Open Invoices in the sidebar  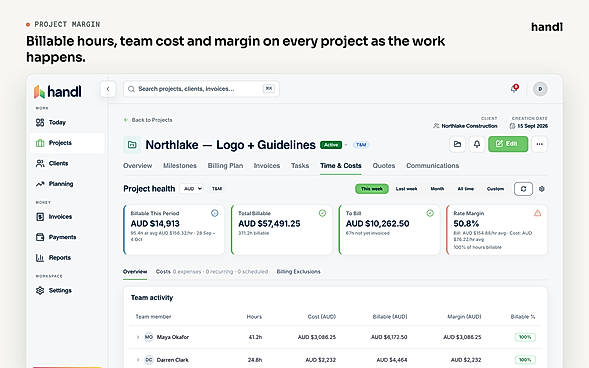pyautogui.click(x=67, y=217)
